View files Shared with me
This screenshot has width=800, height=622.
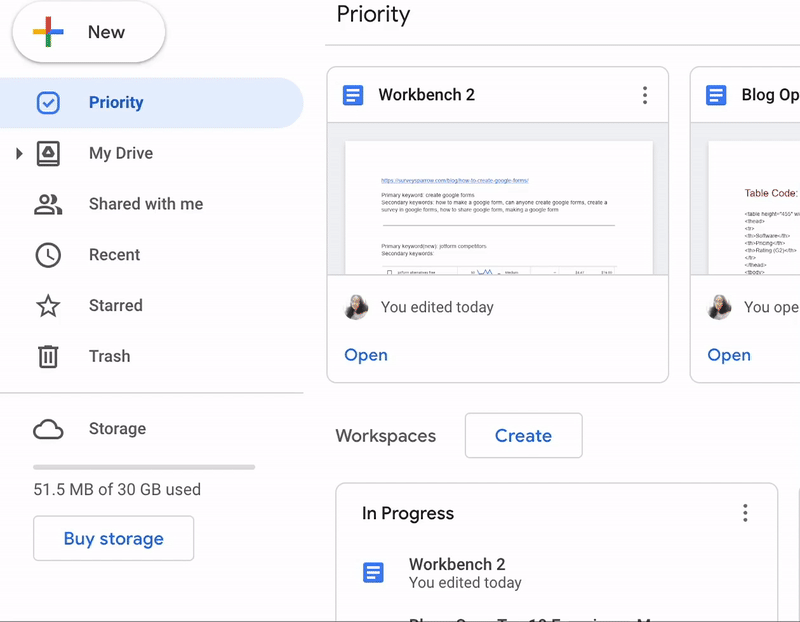(x=146, y=203)
